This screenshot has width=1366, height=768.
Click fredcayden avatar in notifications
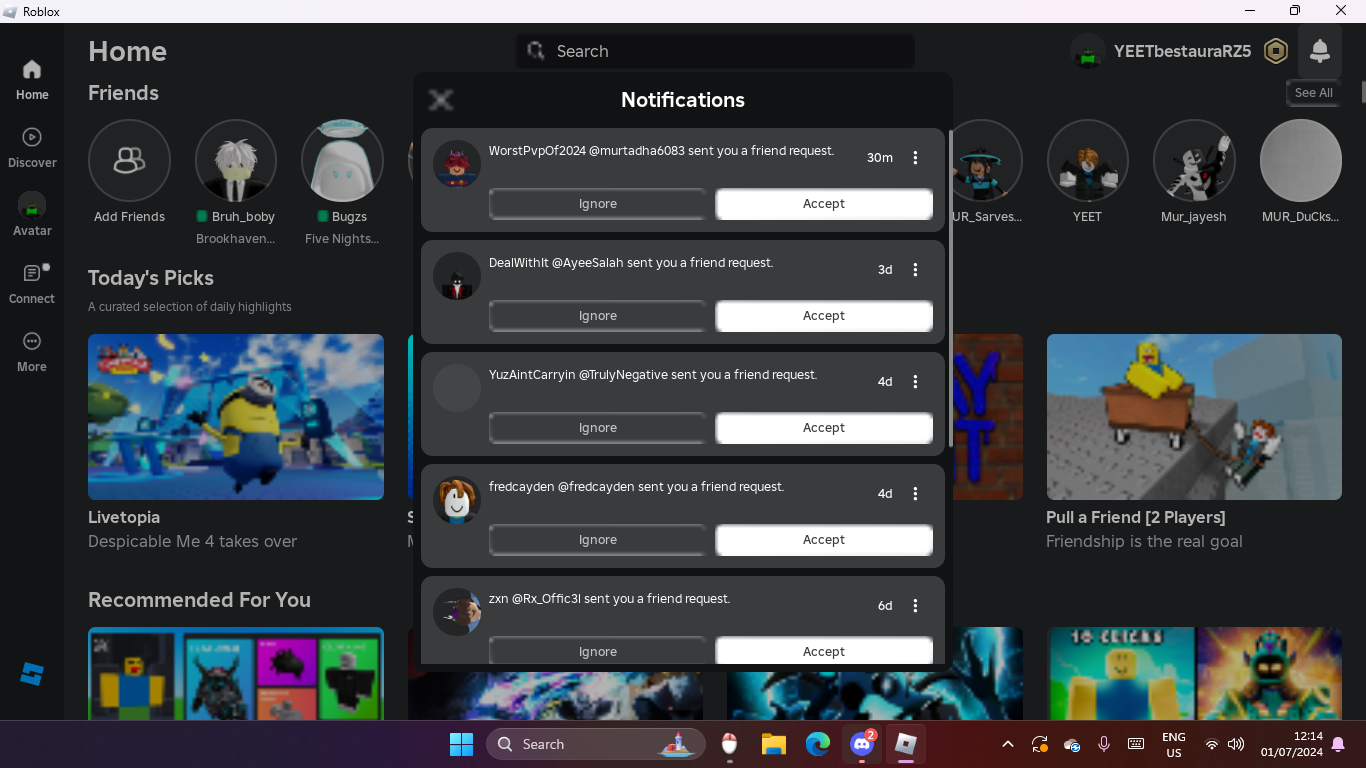457,500
